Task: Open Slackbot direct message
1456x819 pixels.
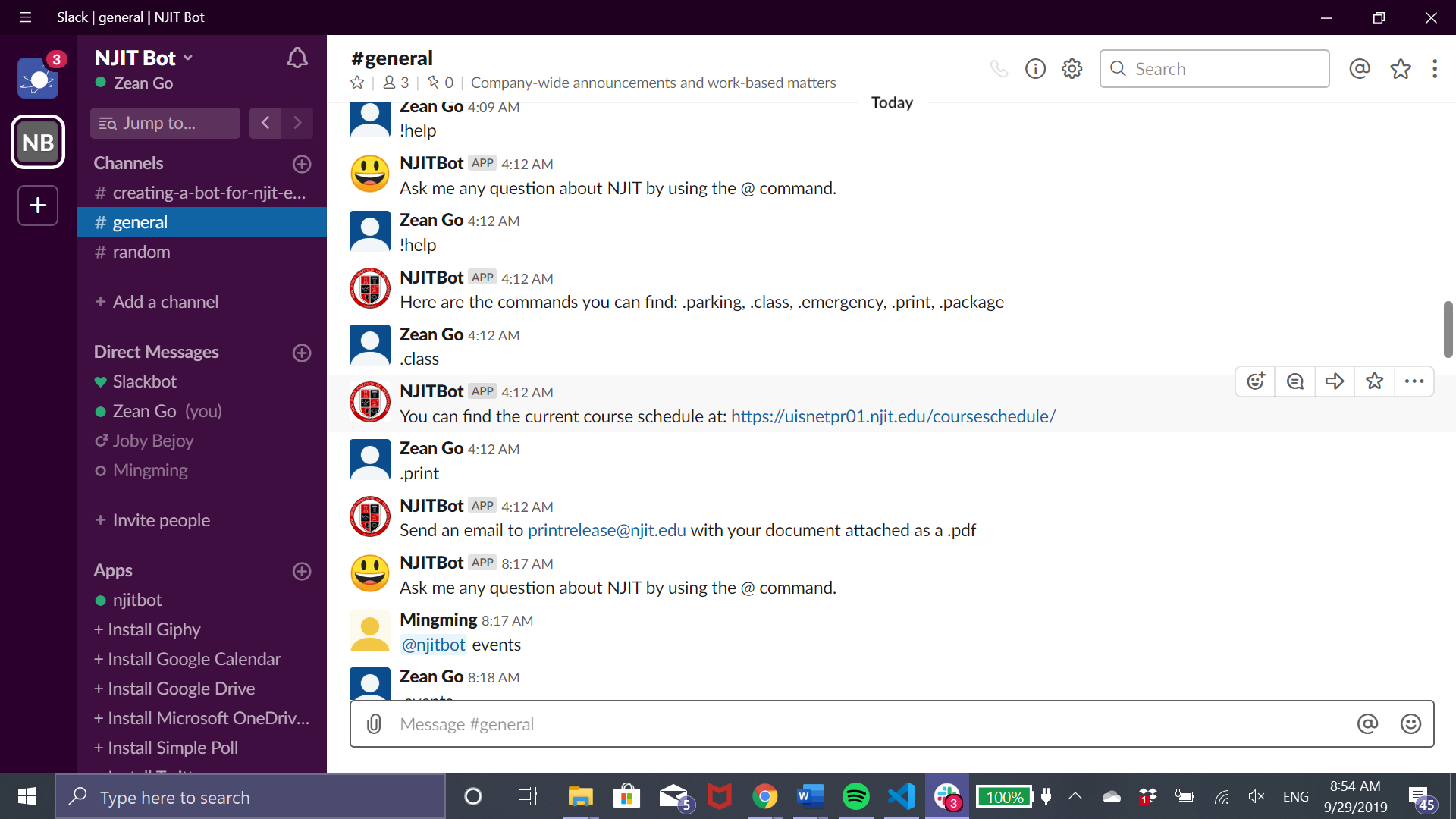Action: (x=144, y=381)
